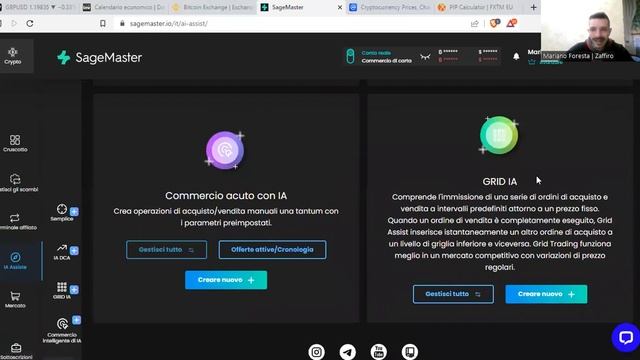
Task: Click the share page icon
Action: coord(474,24)
